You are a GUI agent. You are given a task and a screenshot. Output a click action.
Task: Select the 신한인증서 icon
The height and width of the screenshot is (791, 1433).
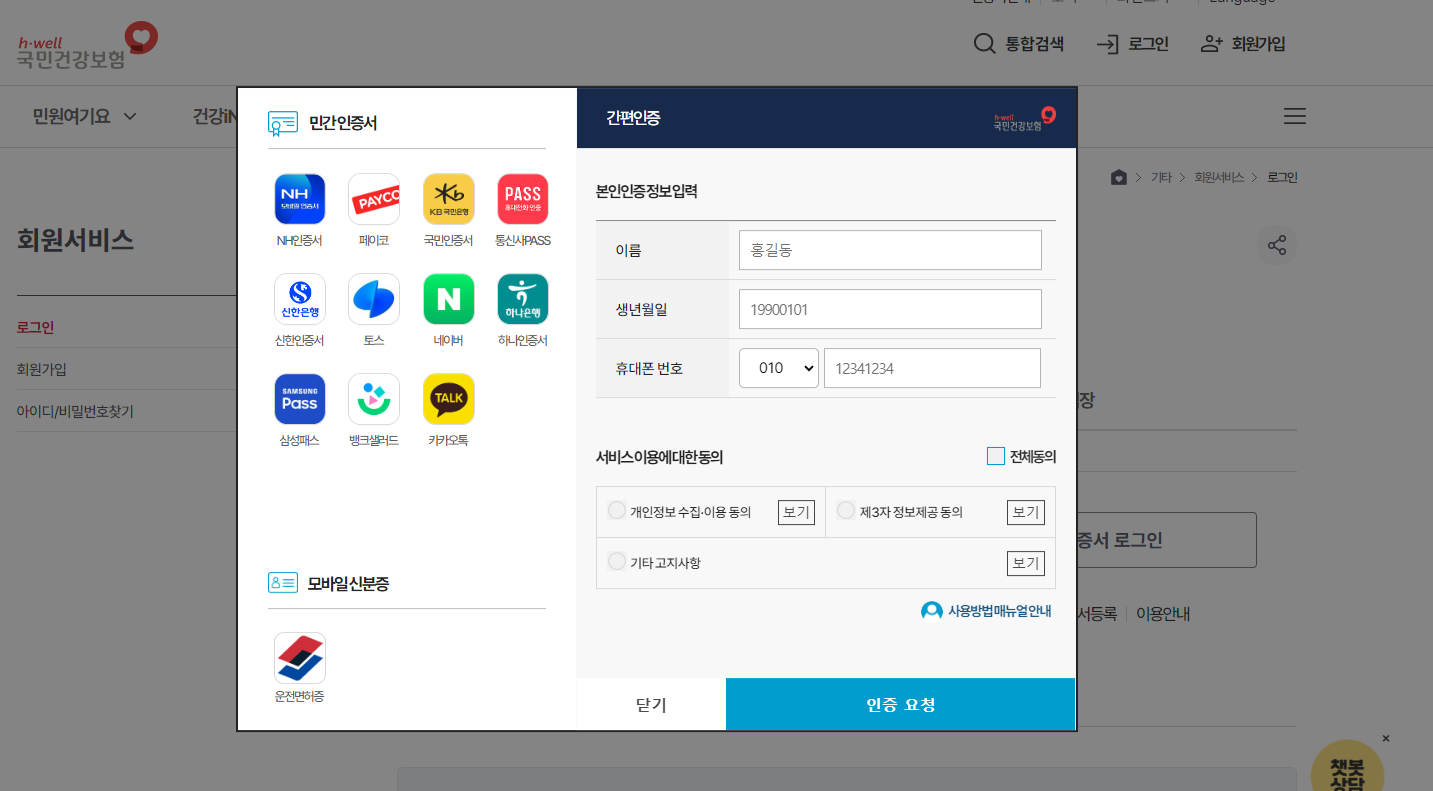pyautogui.click(x=300, y=299)
